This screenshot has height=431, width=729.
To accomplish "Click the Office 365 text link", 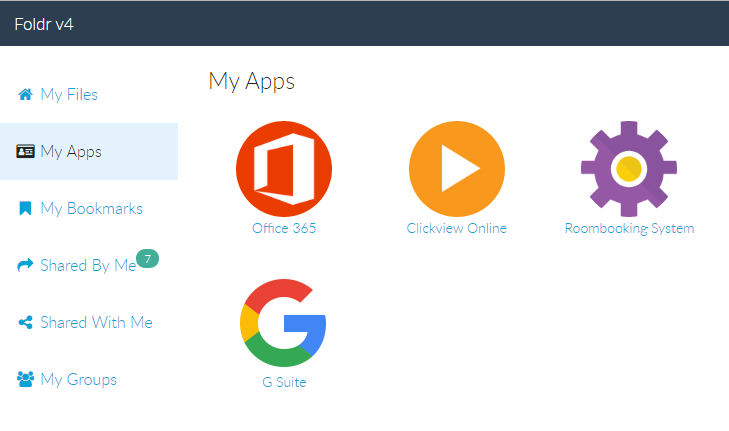I will click(284, 228).
